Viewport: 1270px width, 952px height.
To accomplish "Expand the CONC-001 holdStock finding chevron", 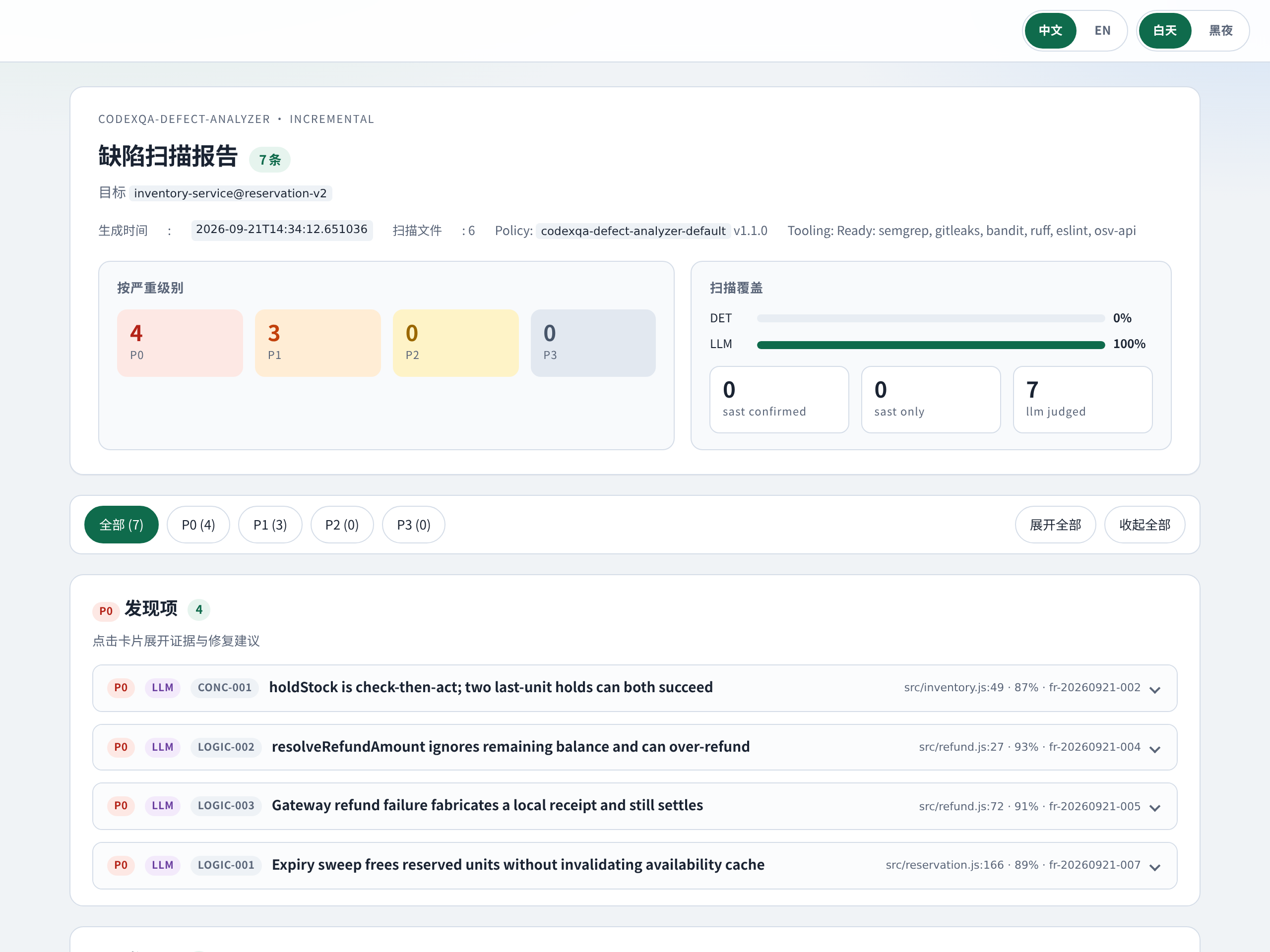I will pyautogui.click(x=1155, y=690).
